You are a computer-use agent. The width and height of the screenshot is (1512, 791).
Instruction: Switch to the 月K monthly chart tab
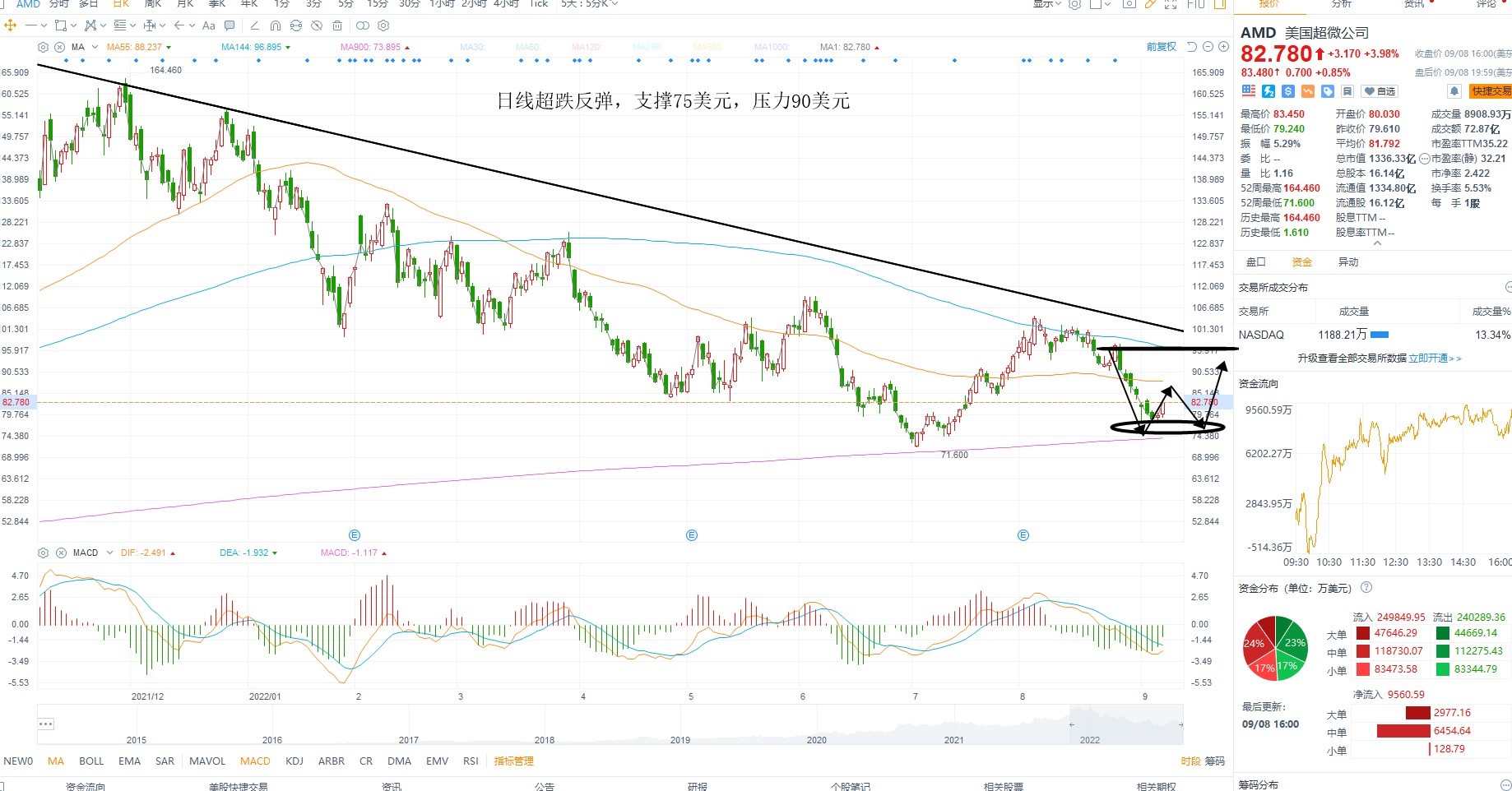point(185,4)
